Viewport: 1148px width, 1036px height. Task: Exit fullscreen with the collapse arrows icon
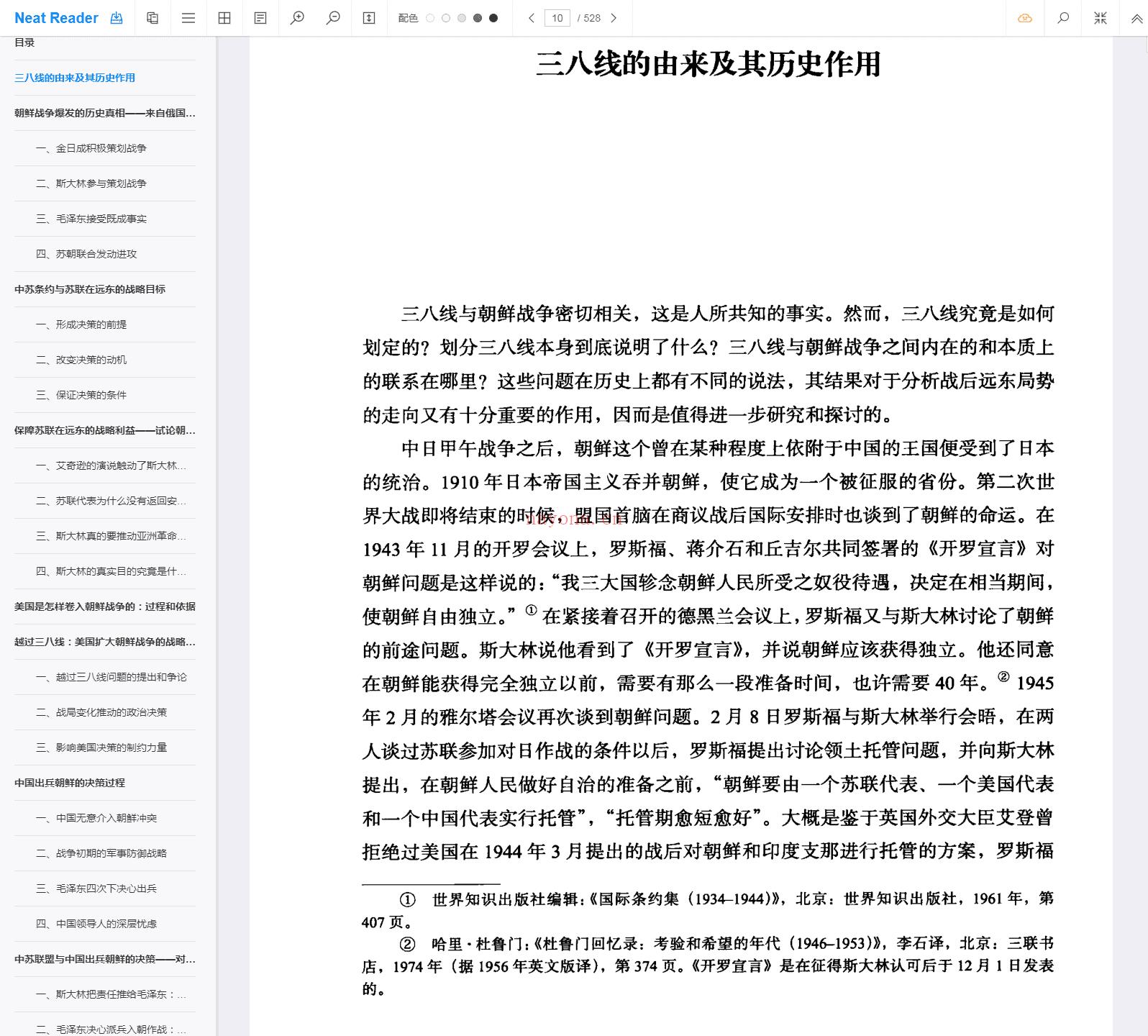(x=1101, y=18)
